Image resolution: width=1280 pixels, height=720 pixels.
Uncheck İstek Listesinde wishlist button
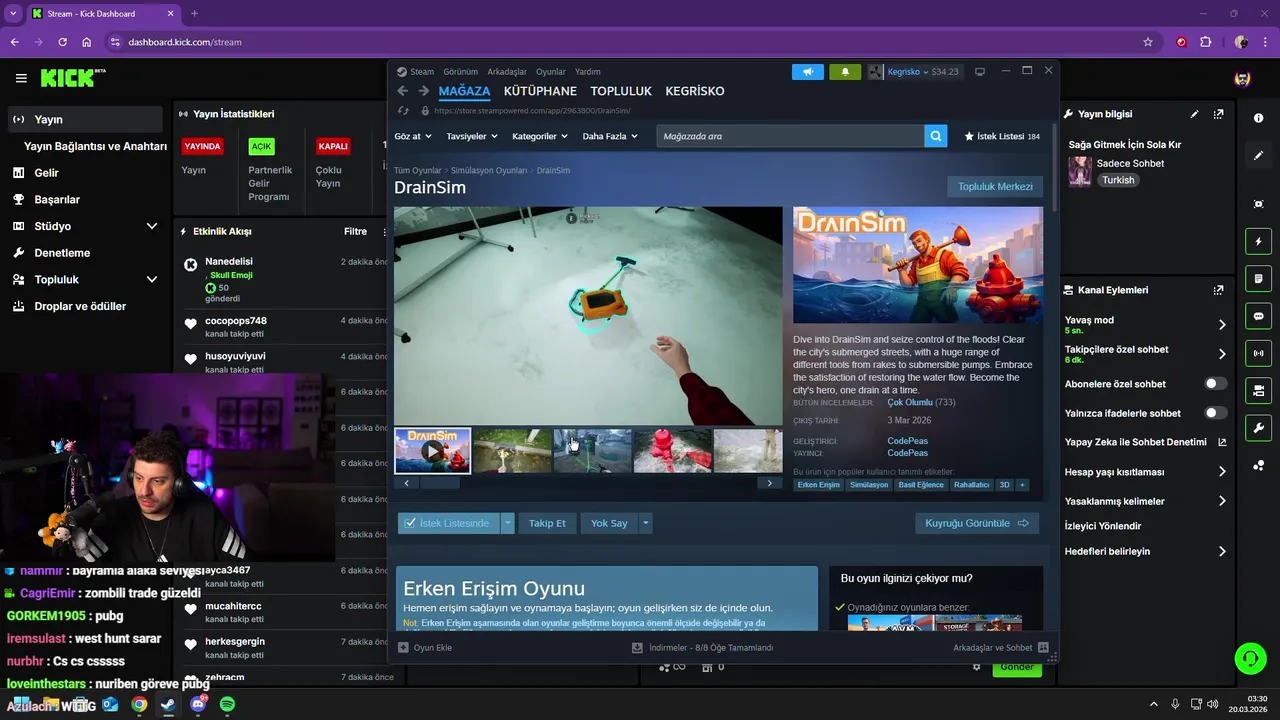[x=448, y=523]
